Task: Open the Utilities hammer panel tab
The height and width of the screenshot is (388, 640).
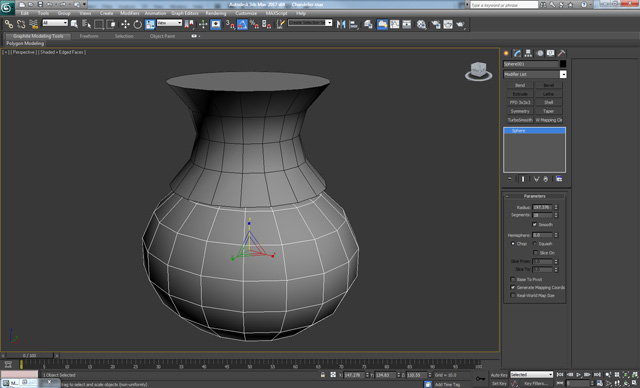Action: point(562,53)
